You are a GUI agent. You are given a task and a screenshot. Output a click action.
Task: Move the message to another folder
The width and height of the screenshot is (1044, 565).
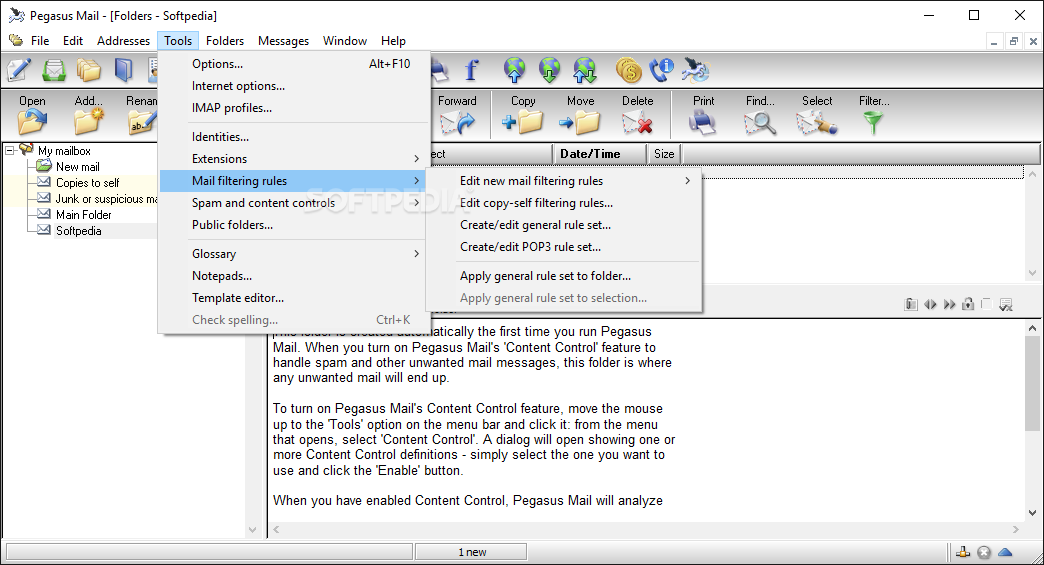[581, 115]
